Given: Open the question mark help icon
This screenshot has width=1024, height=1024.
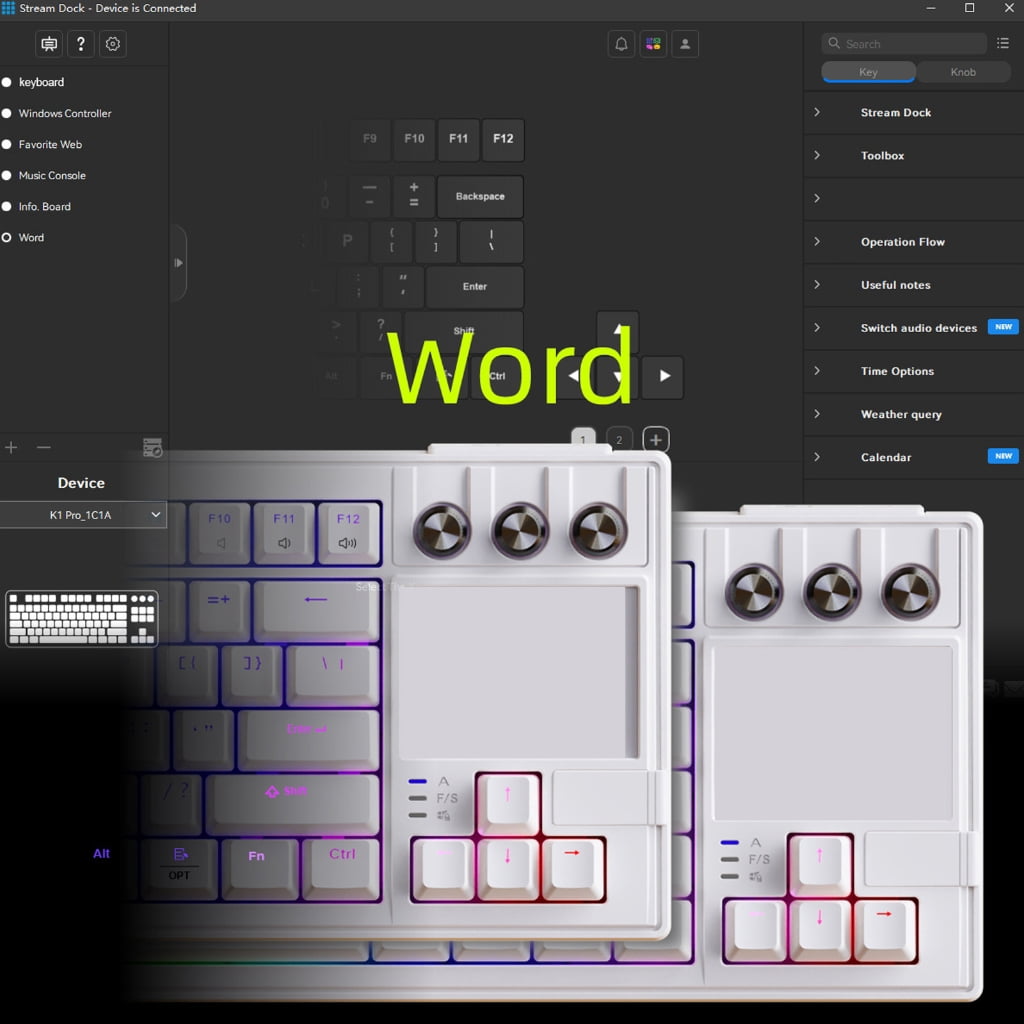Looking at the screenshot, I should [x=80, y=44].
